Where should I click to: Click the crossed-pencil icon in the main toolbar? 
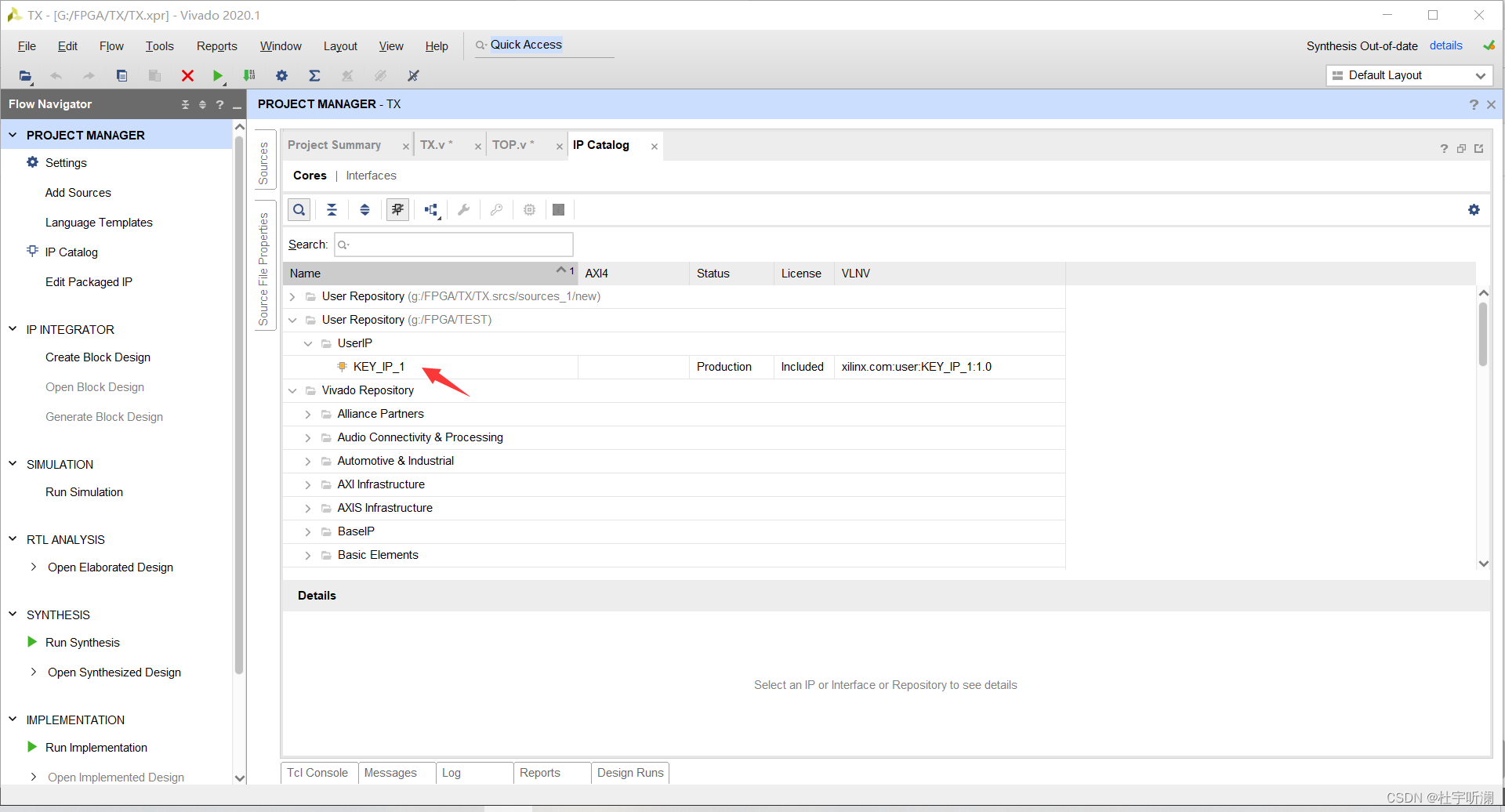point(413,76)
